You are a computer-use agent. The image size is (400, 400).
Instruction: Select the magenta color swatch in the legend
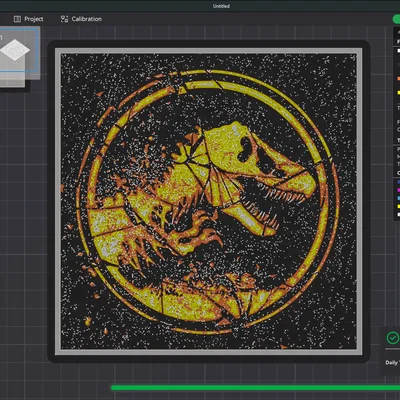pyautogui.click(x=398, y=190)
